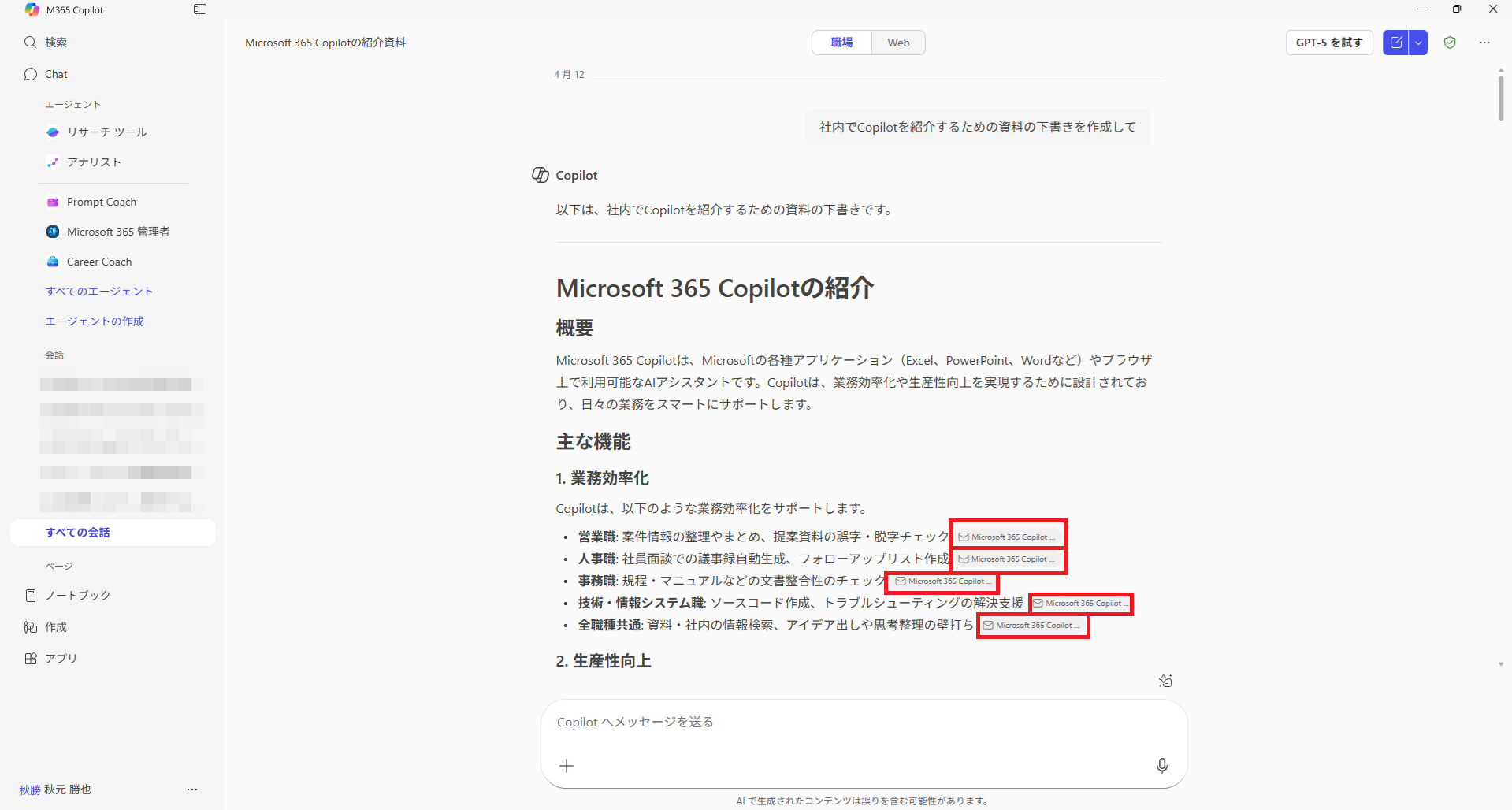The width and height of the screenshot is (1512, 810).
Task: Open the citation chip on the 事務職 line
Action: [944, 581]
